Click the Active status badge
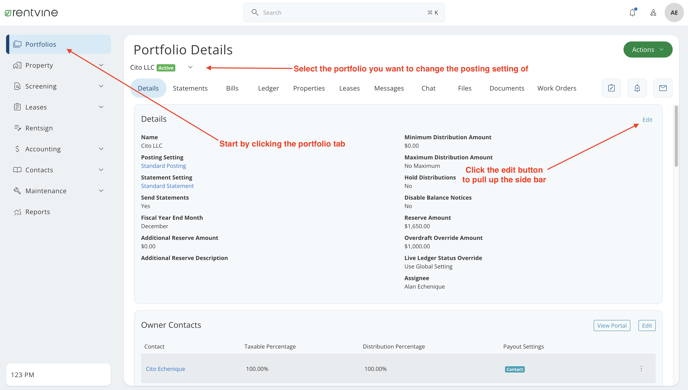688x390 pixels. click(166, 68)
